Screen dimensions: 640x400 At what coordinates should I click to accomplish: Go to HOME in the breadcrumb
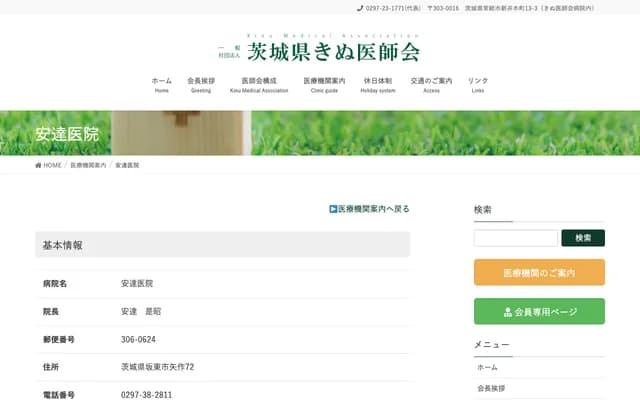[52, 165]
